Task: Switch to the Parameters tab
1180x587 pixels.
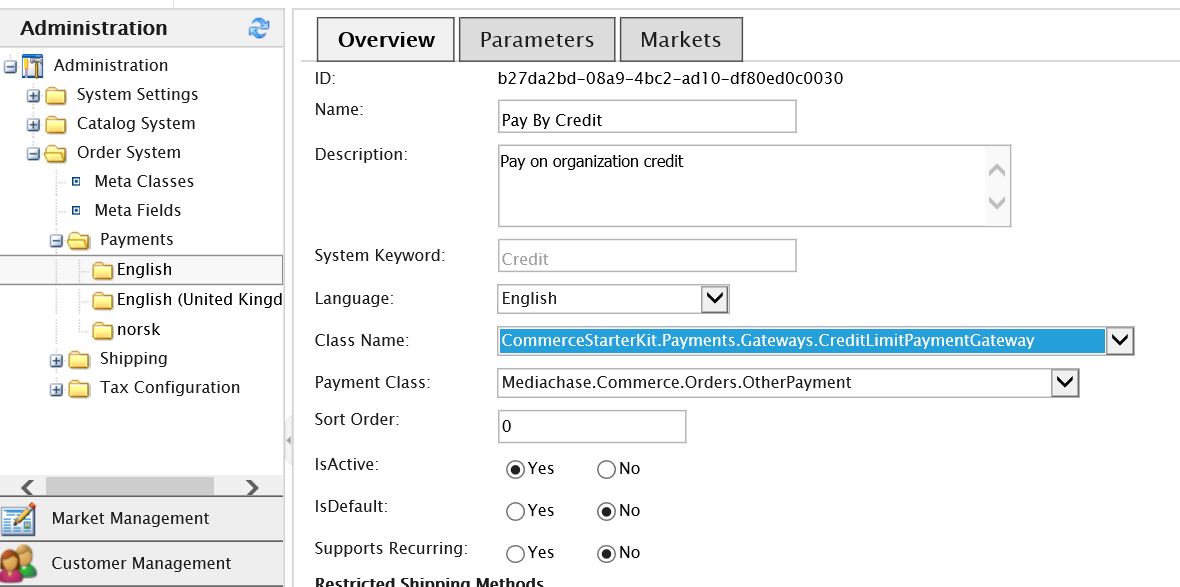Action: pos(537,39)
